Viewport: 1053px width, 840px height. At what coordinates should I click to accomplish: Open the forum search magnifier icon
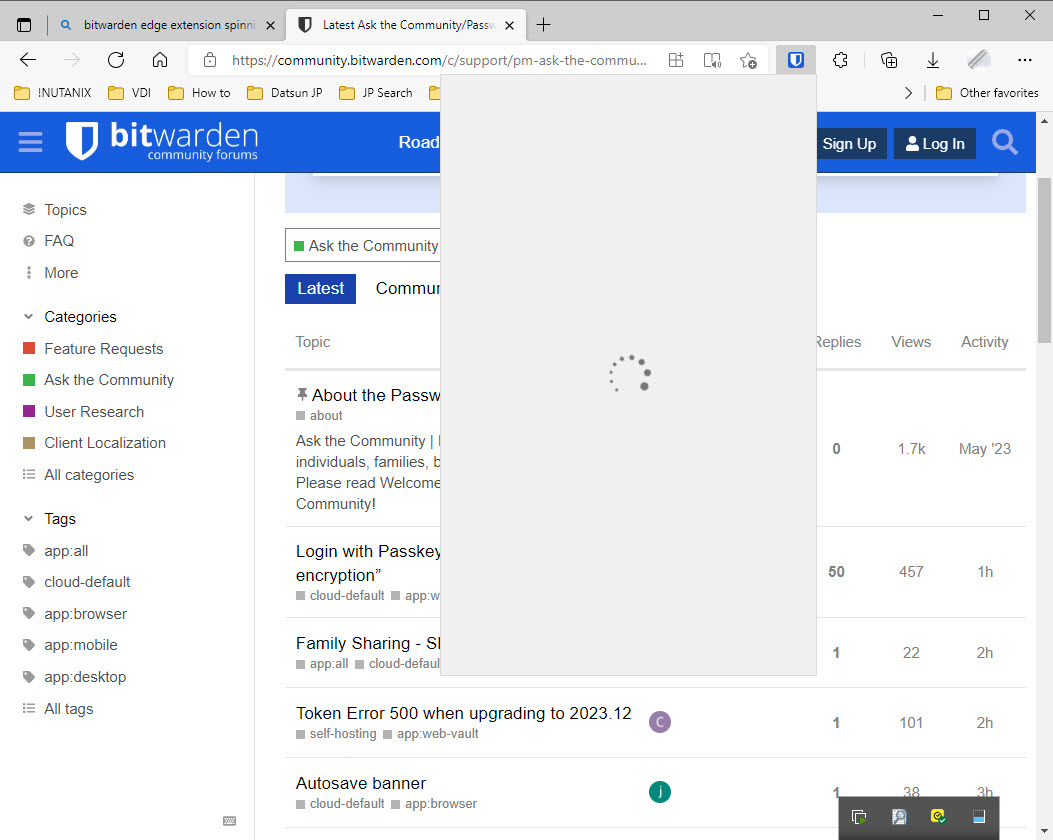[x=1005, y=142]
